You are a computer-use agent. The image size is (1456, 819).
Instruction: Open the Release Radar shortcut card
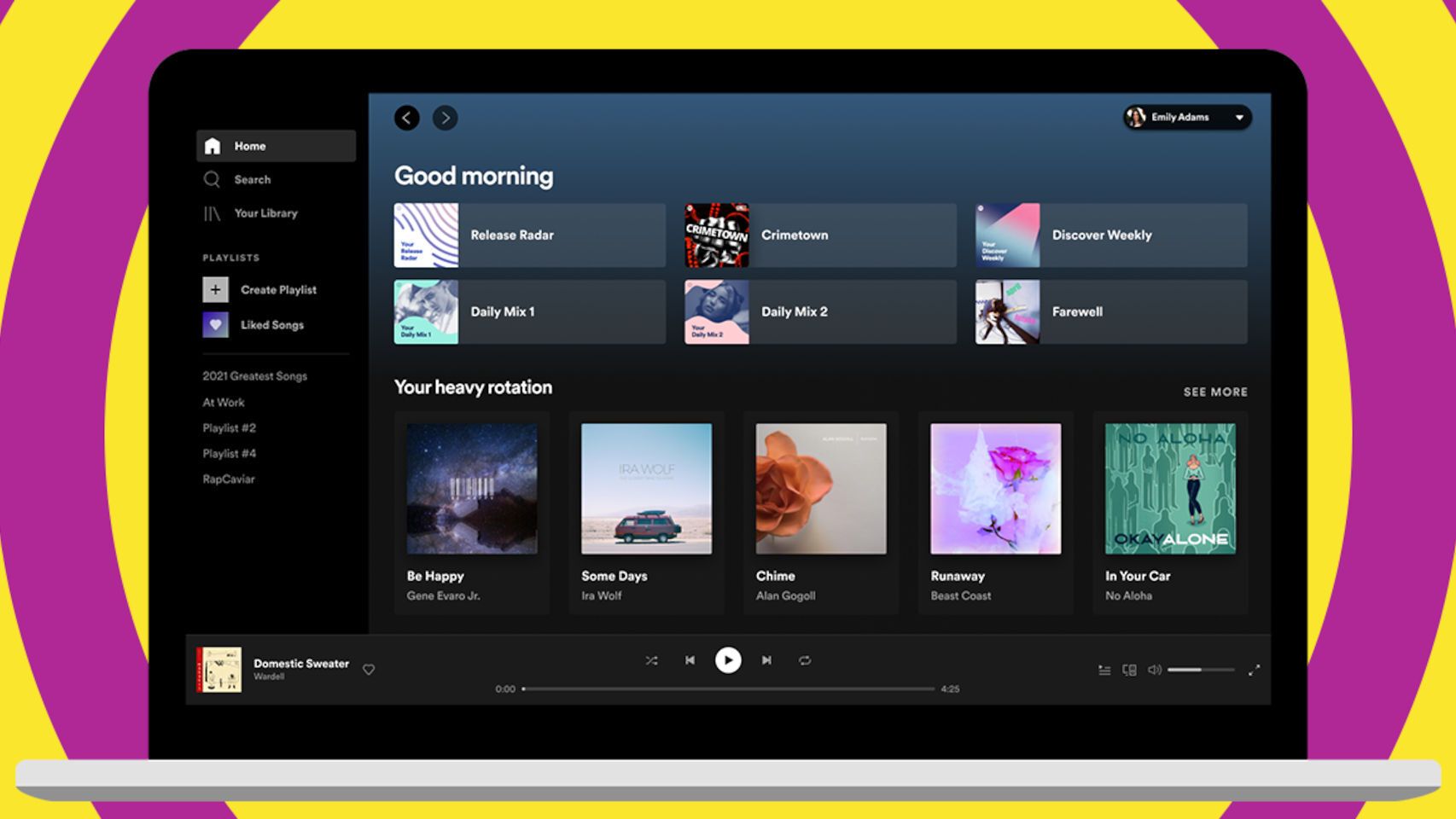click(x=530, y=235)
